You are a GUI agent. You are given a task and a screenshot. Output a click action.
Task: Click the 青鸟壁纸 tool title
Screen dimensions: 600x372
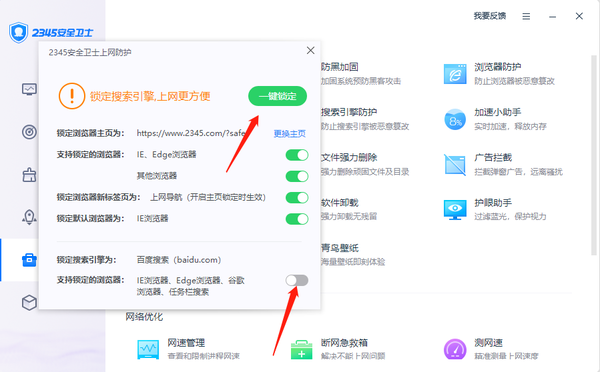[339, 248]
